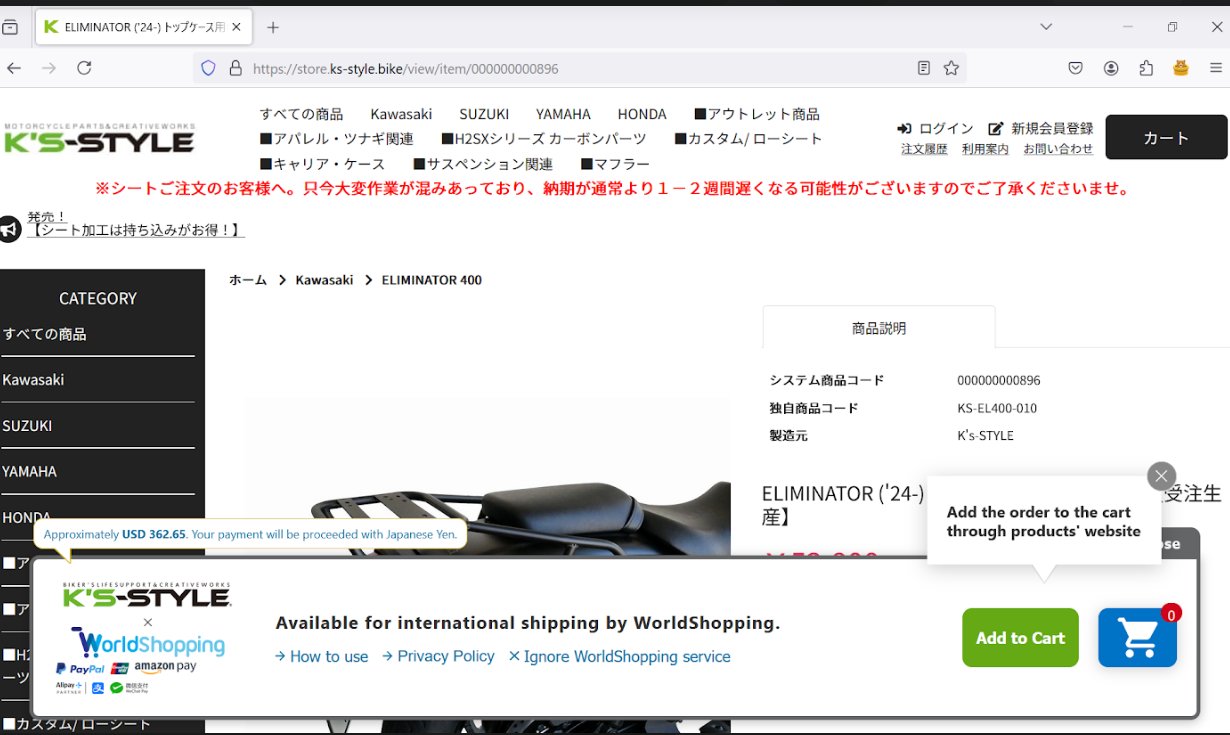Image resolution: width=1230 pixels, height=735 pixels.
Task: Click the tracking protection shield icon
Action: point(208,68)
